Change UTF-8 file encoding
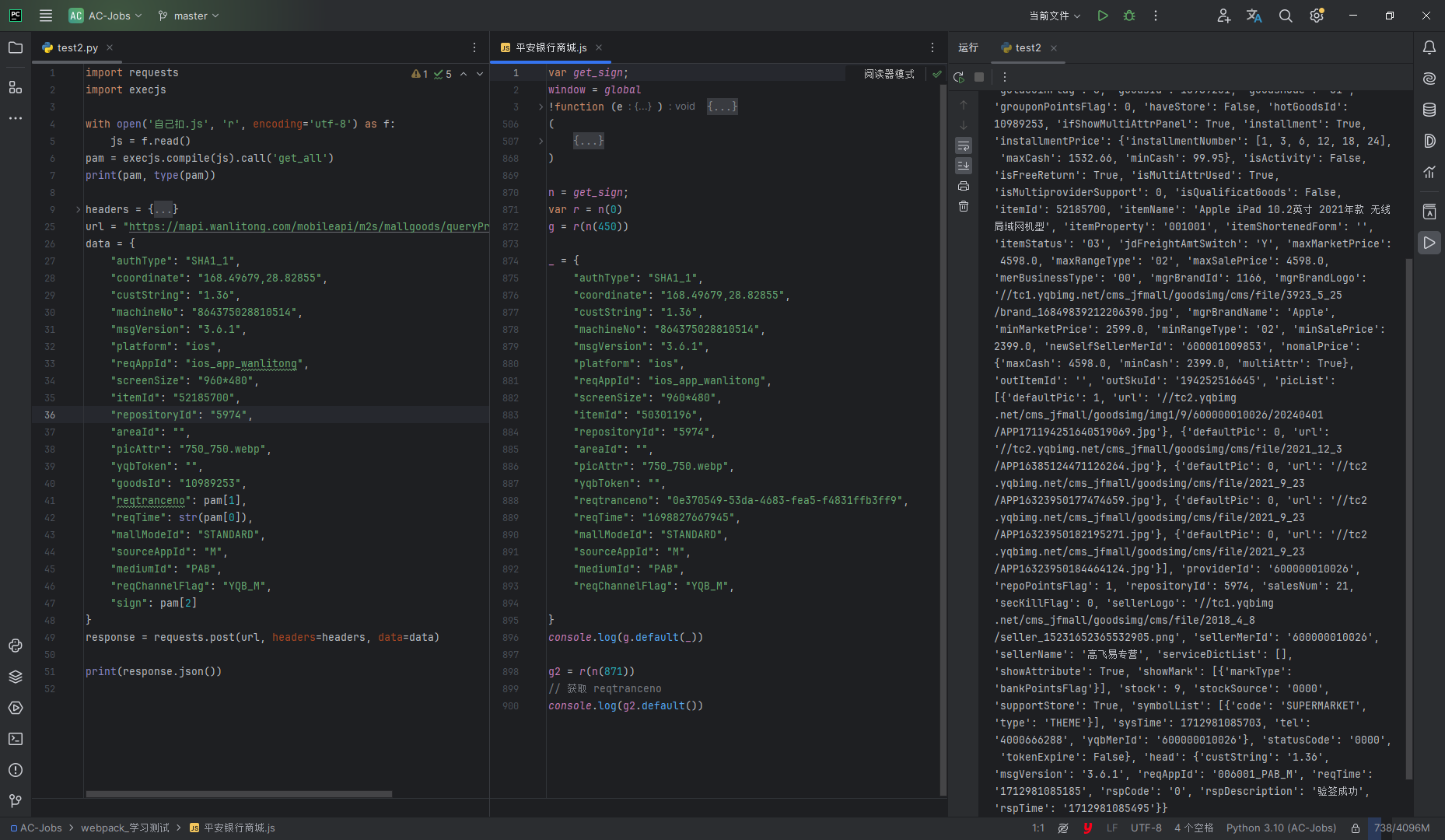 click(x=1146, y=828)
